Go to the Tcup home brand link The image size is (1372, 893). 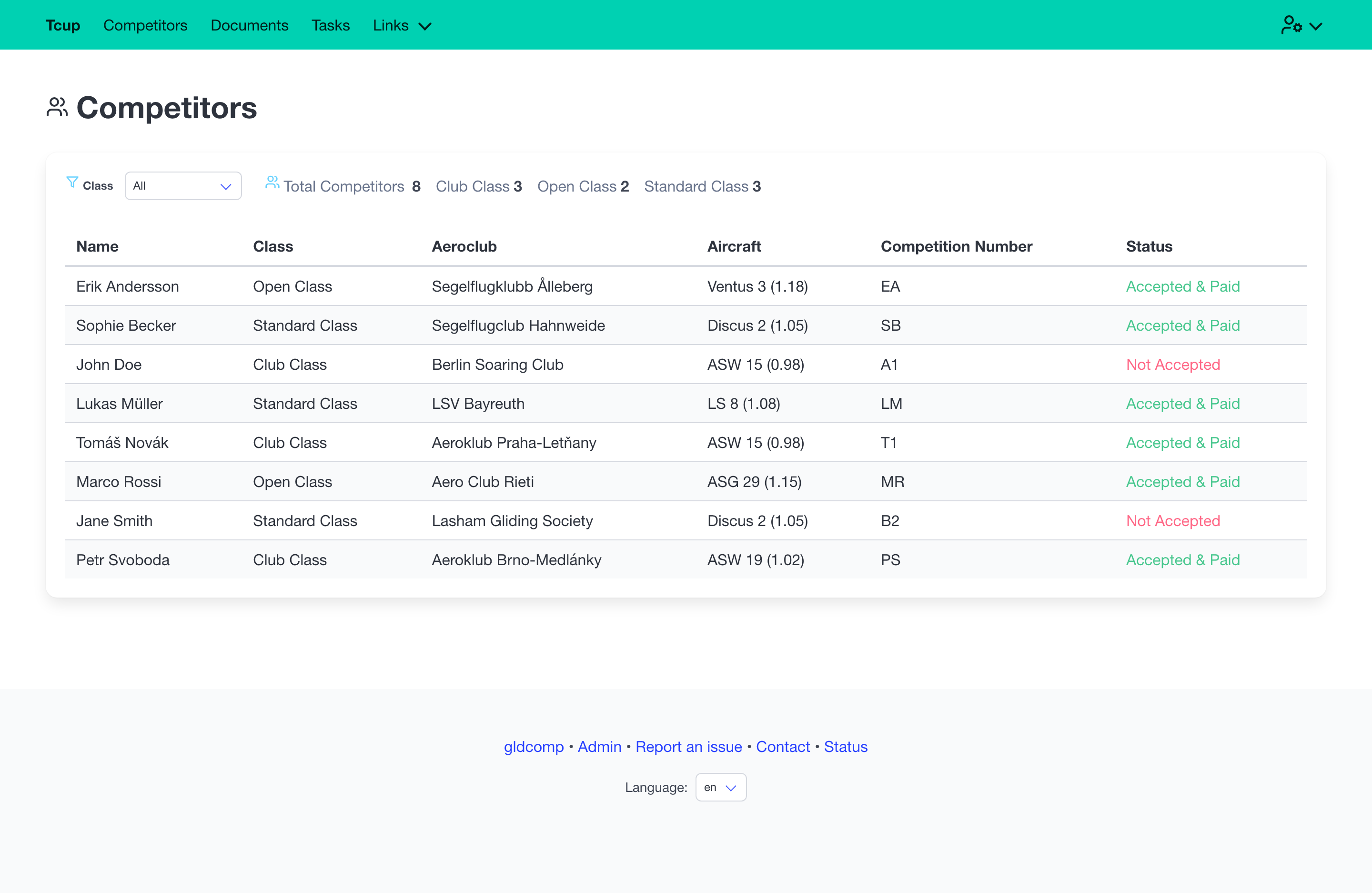coord(63,25)
